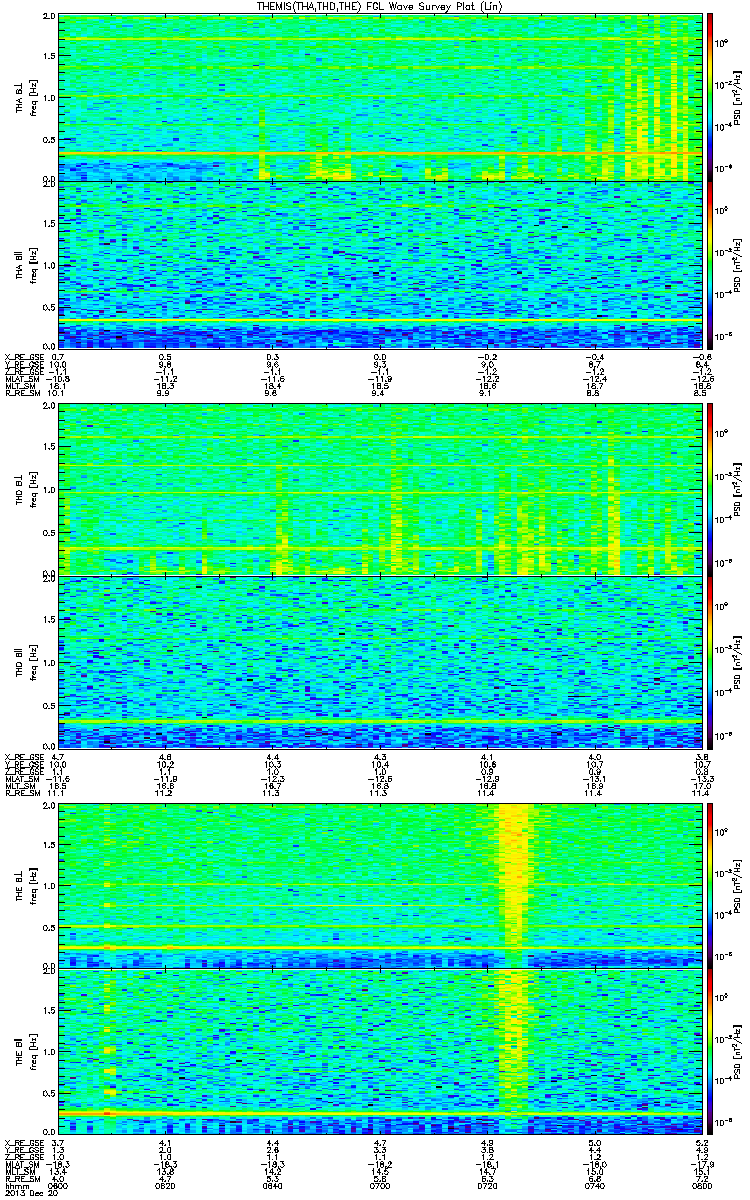
Task: Click the 0640 time tick label
Action: point(273,1186)
